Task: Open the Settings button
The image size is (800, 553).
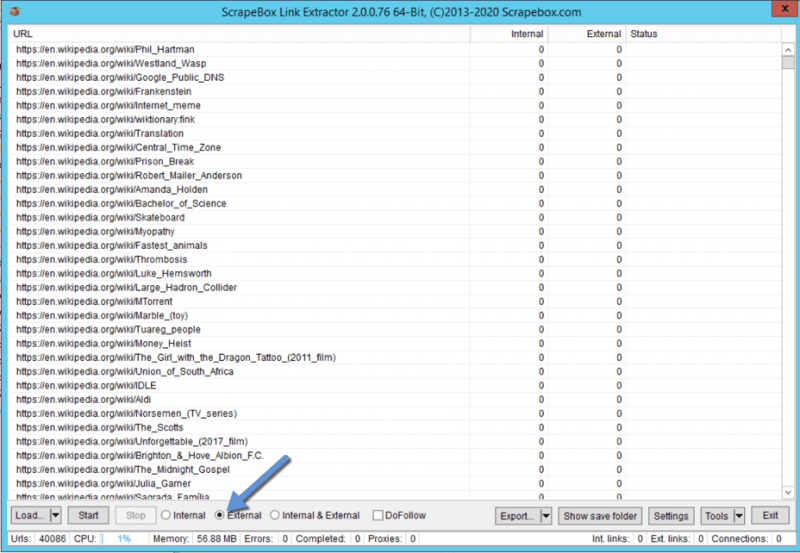Action: click(x=671, y=516)
